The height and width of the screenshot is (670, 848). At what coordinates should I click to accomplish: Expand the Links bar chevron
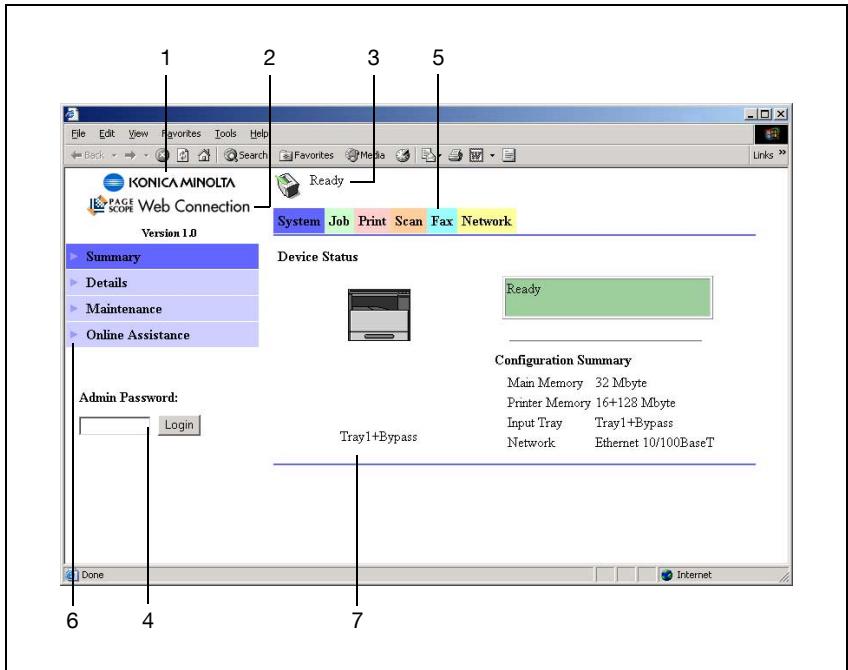782,154
